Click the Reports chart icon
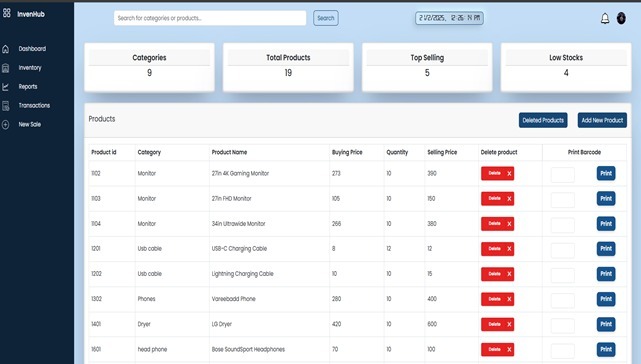This screenshot has height=364, width=641. (x=6, y=87)
